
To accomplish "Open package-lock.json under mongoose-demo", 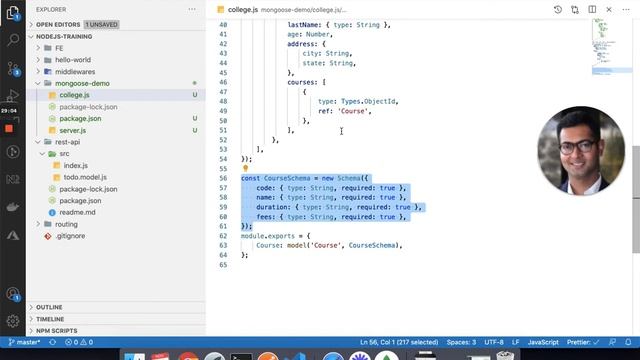I will (88, 107).
